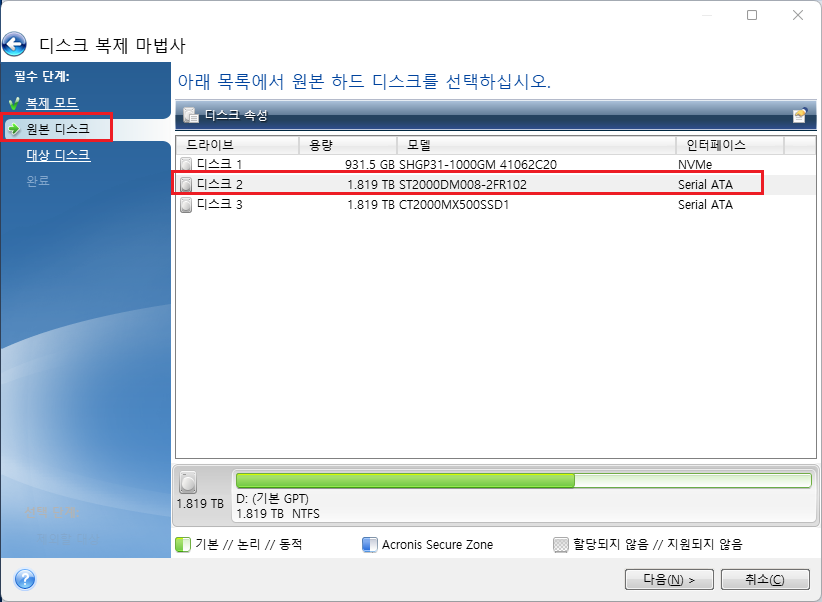The image size is (822, 602).
Task: Click the NVMe interface cell
Action: [695, 165]
